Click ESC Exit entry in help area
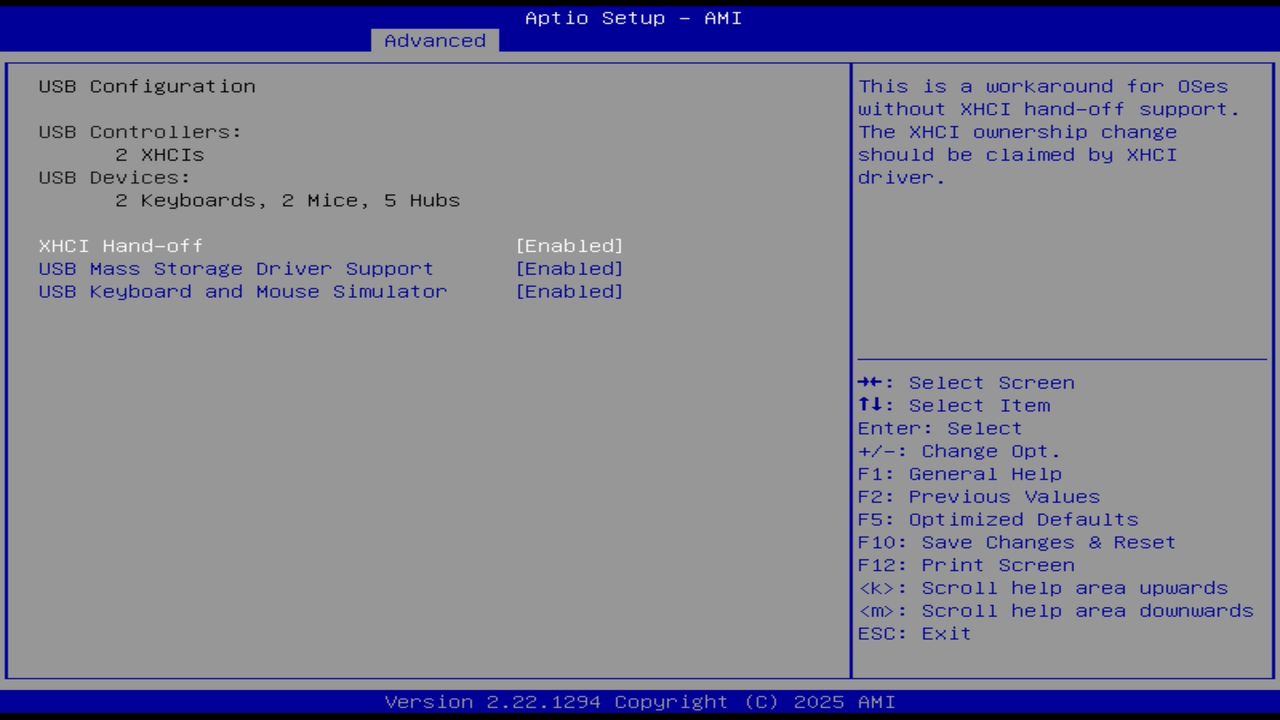 click(913, 633)
